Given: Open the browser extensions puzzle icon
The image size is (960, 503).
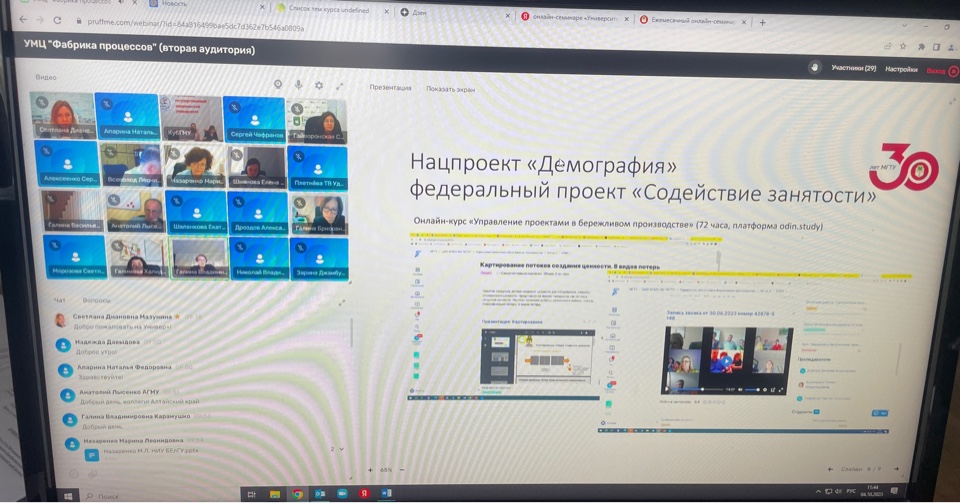Looking at the screenshot, I should [921, 47].
